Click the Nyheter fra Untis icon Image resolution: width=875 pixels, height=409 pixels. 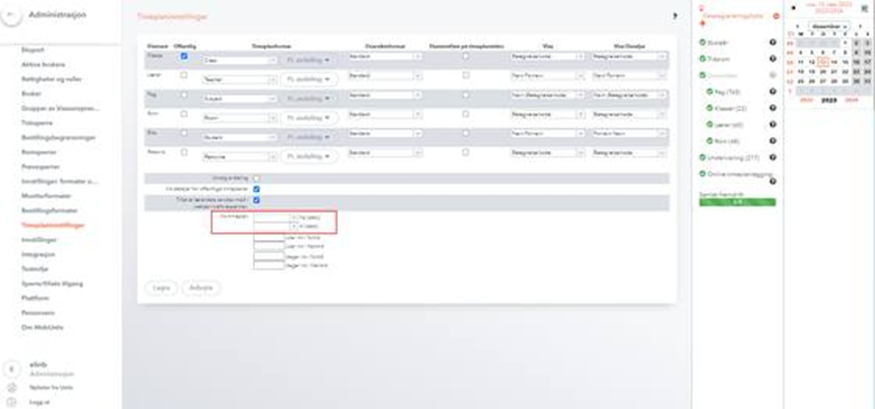tap(12, 387)
